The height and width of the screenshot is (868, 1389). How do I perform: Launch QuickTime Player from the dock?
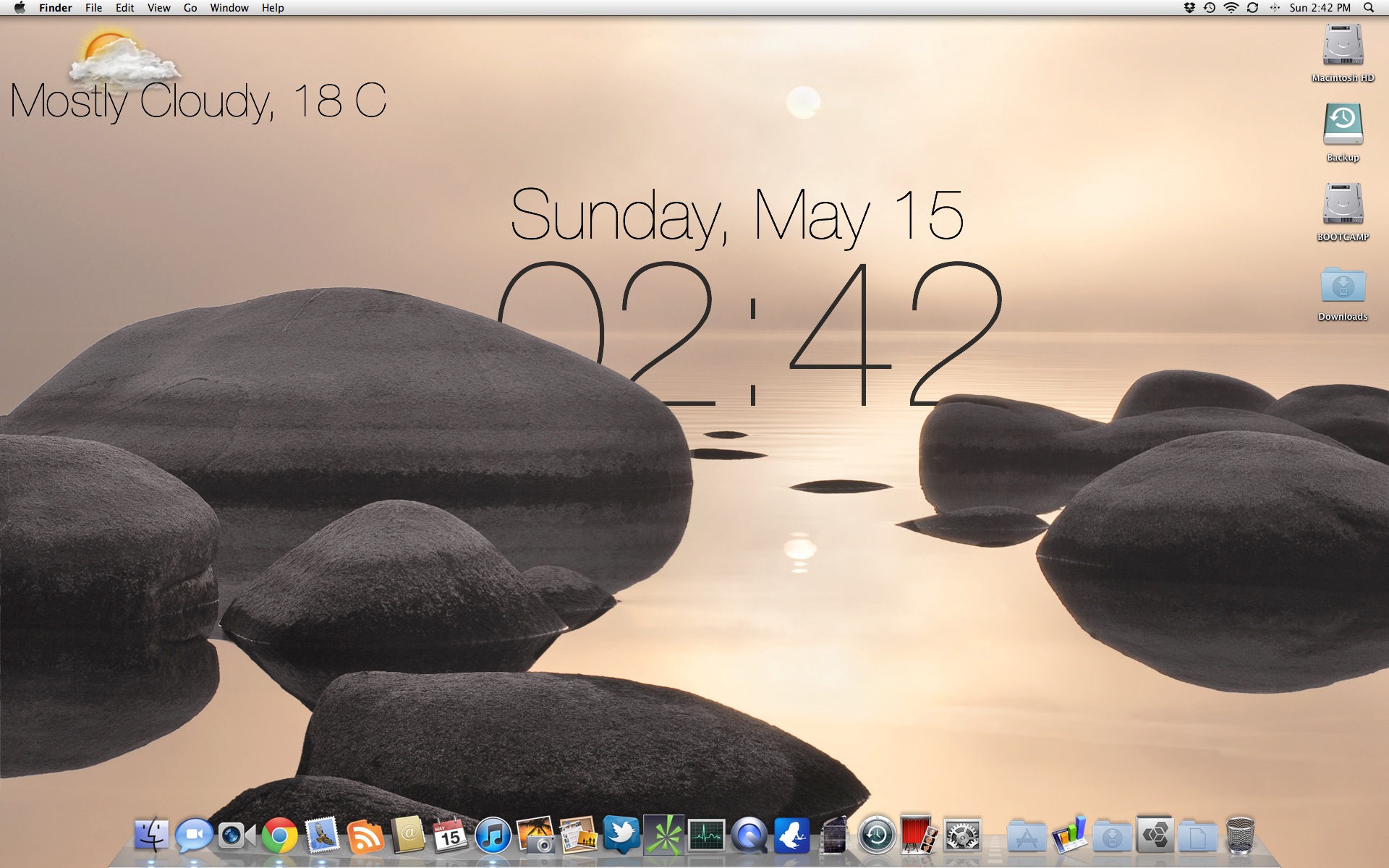coord(749,836)
